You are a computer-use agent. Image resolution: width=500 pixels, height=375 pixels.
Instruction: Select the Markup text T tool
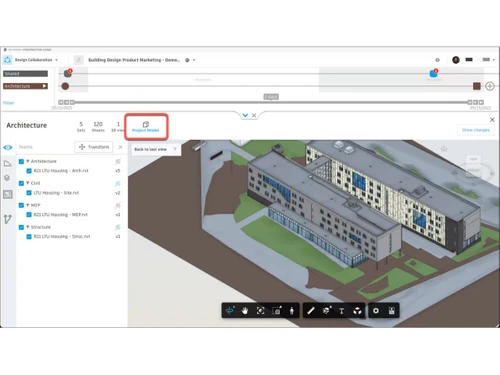[341, 311]
